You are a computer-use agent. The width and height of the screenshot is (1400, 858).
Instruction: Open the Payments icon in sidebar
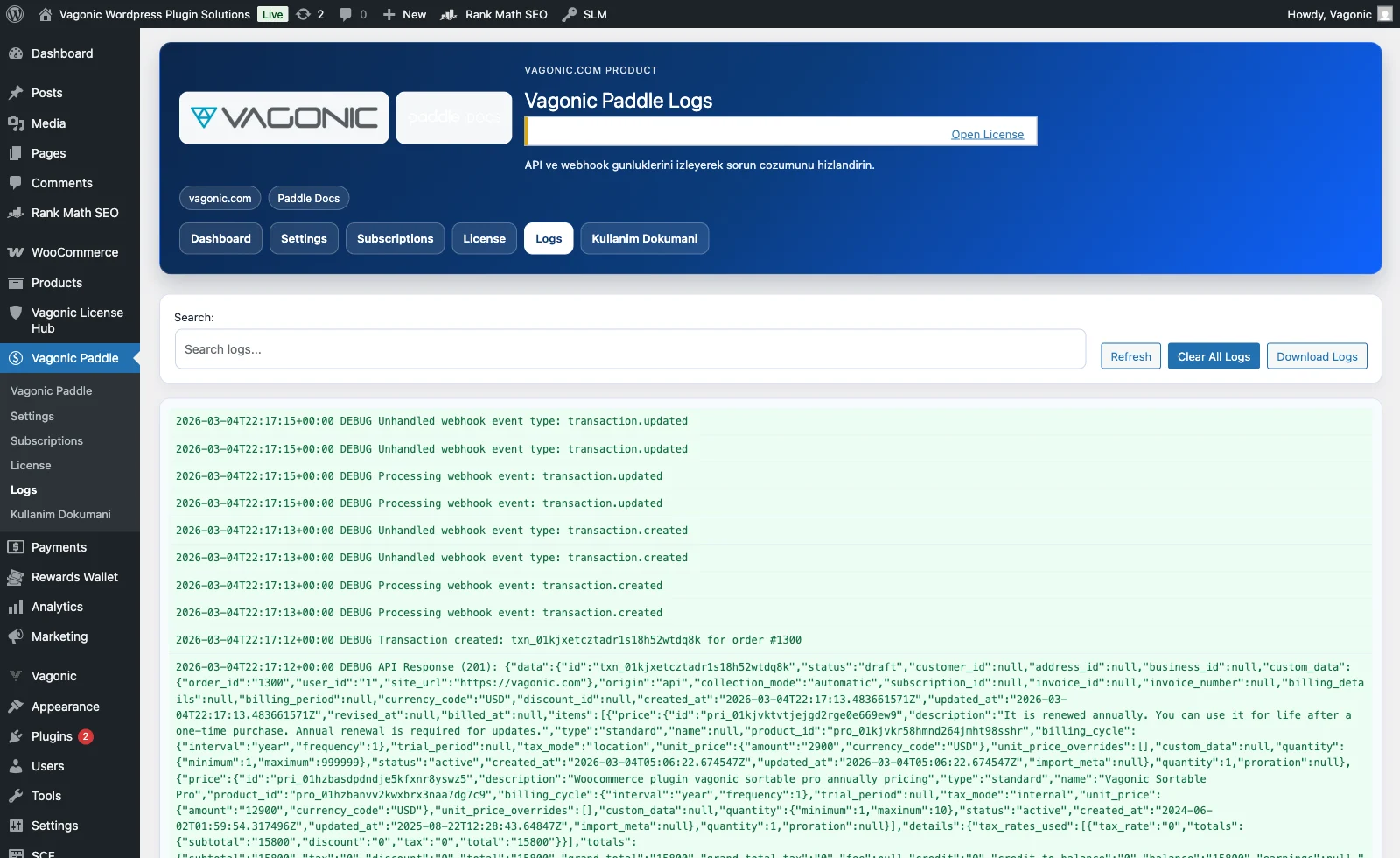click(x=16, y=547)
